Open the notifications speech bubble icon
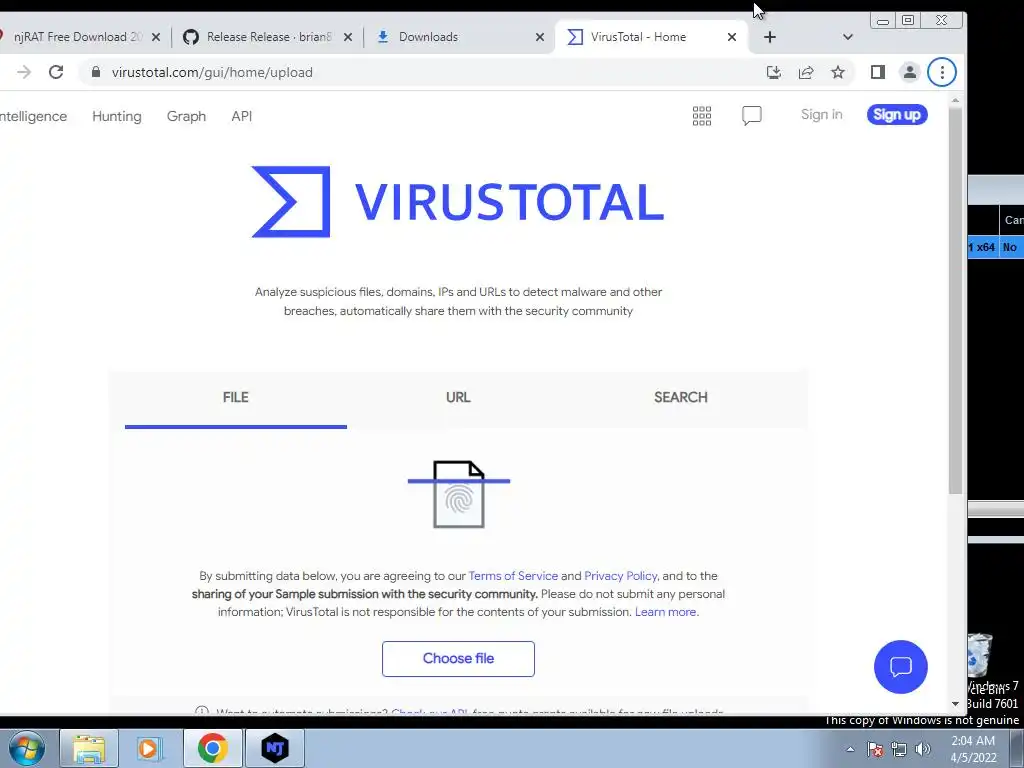 coord(752,116)
